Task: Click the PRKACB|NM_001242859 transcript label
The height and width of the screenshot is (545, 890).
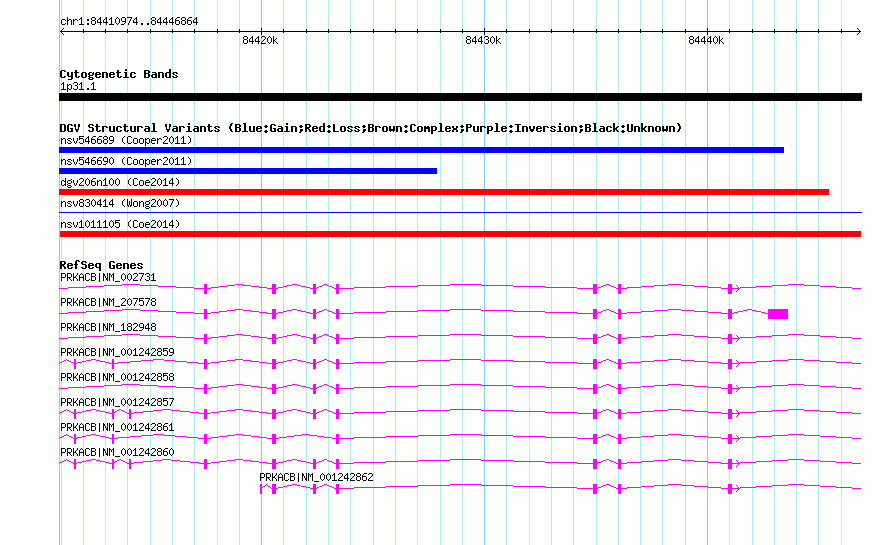Action: pyautogui.click(x=117, y=353)
